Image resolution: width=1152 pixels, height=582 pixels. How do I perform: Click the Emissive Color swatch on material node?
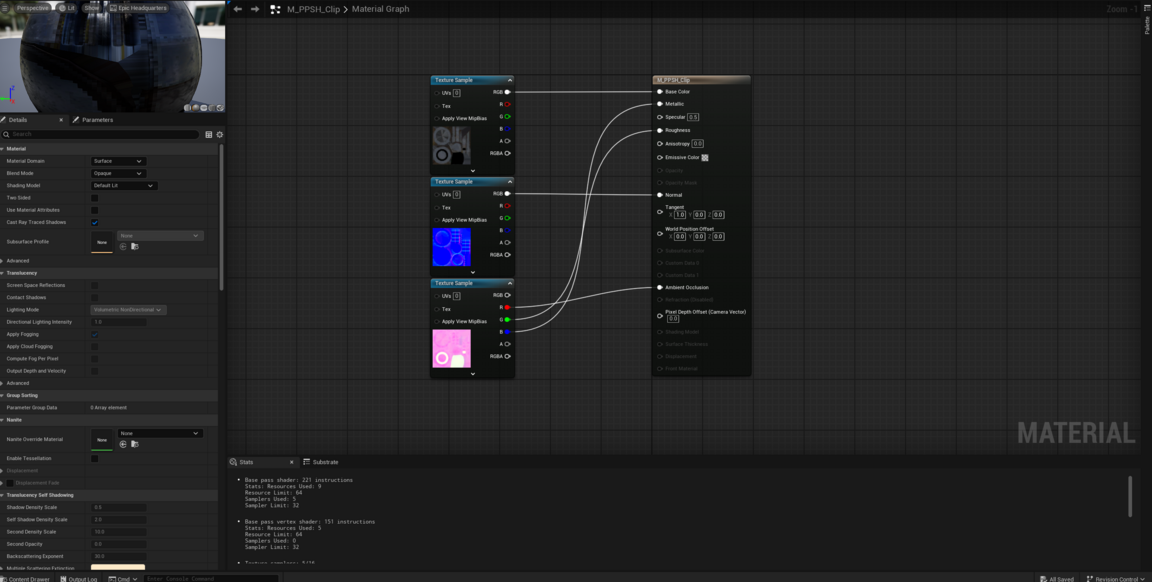coord(705,157)
